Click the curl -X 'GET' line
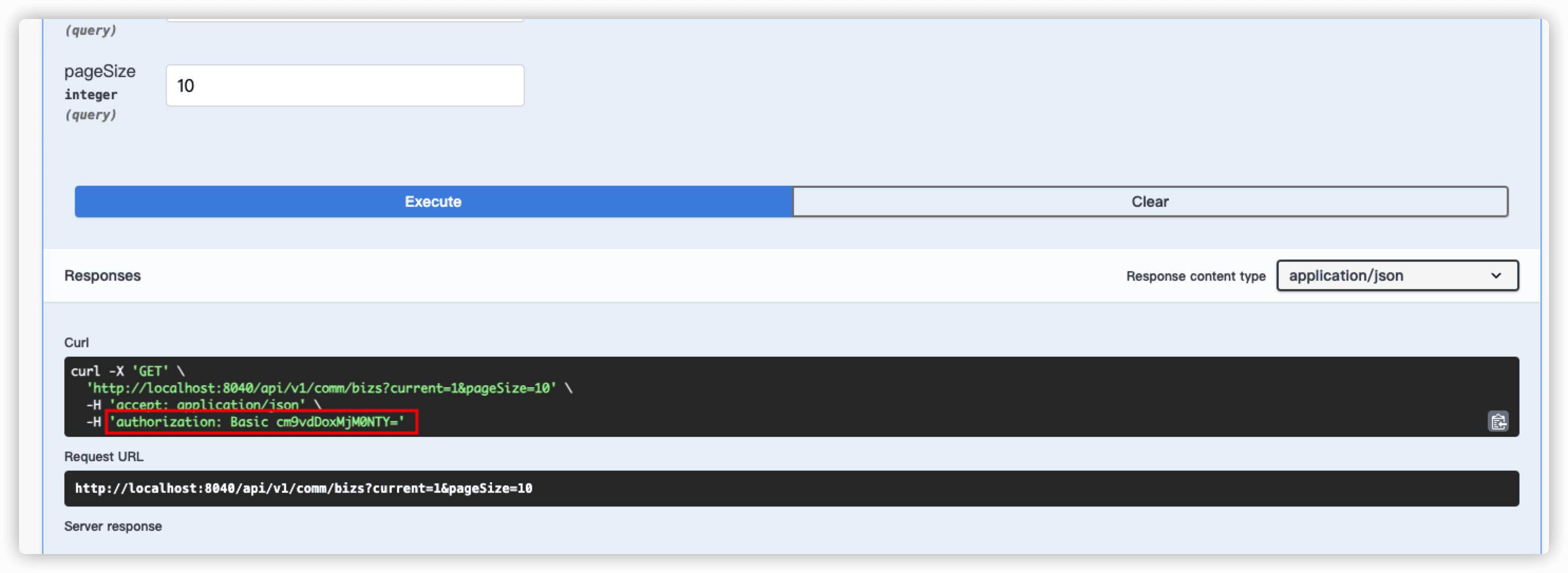The image size is (1568, 573). 128,371
